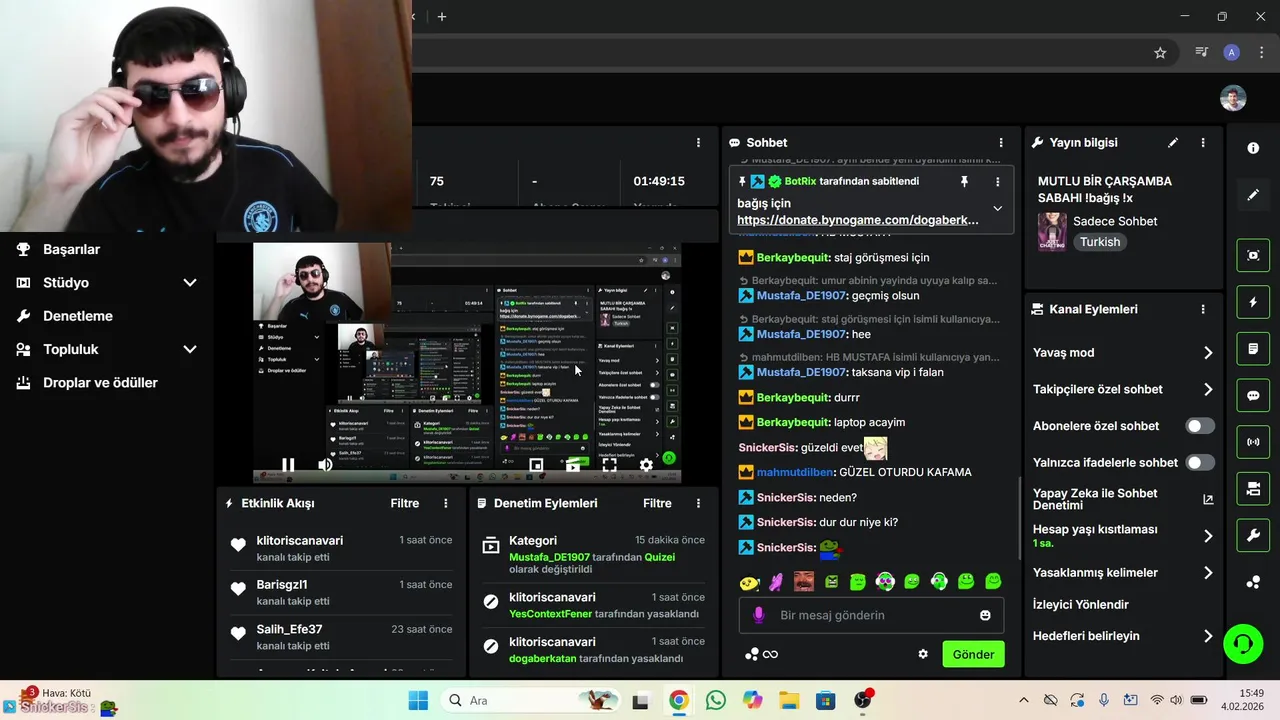Open channel points icon below chat input
The image size is (1280, 720).
pyautogui.click(x=753, y=654)
